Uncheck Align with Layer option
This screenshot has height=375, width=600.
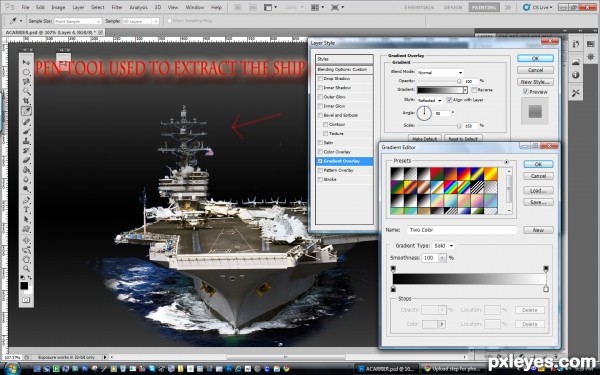point(449,100)
